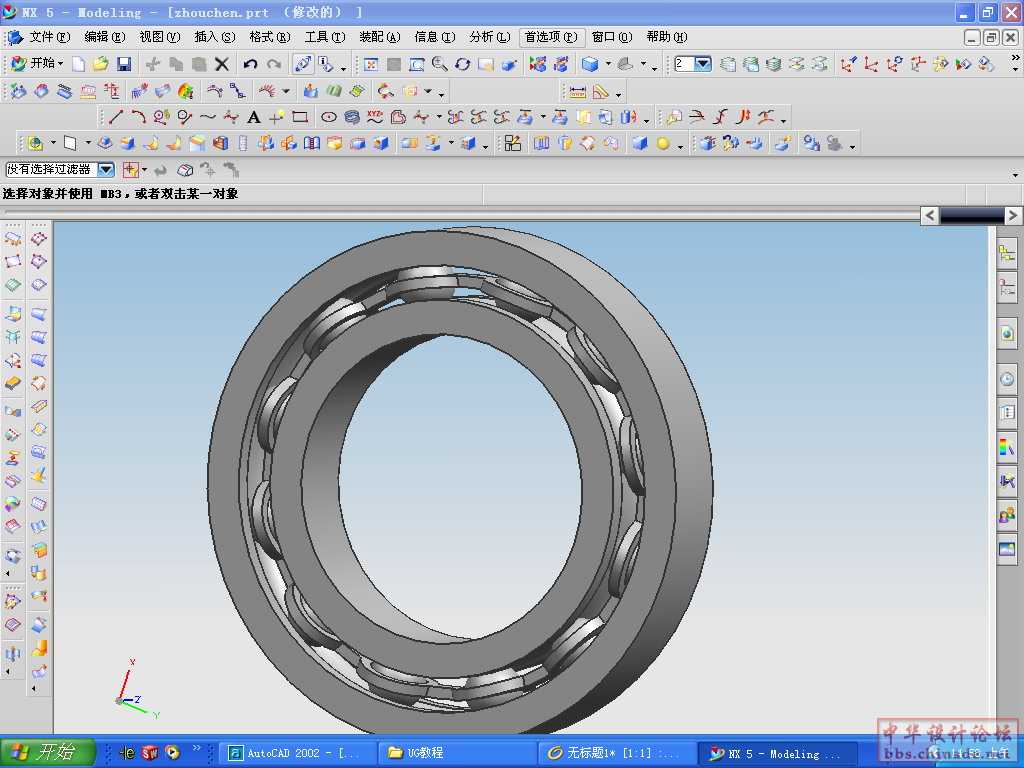The width and height of the screenshot is (1024, 768).
Task: Select the Zoom magnifier tool
Action: click(x=440, y=64)
